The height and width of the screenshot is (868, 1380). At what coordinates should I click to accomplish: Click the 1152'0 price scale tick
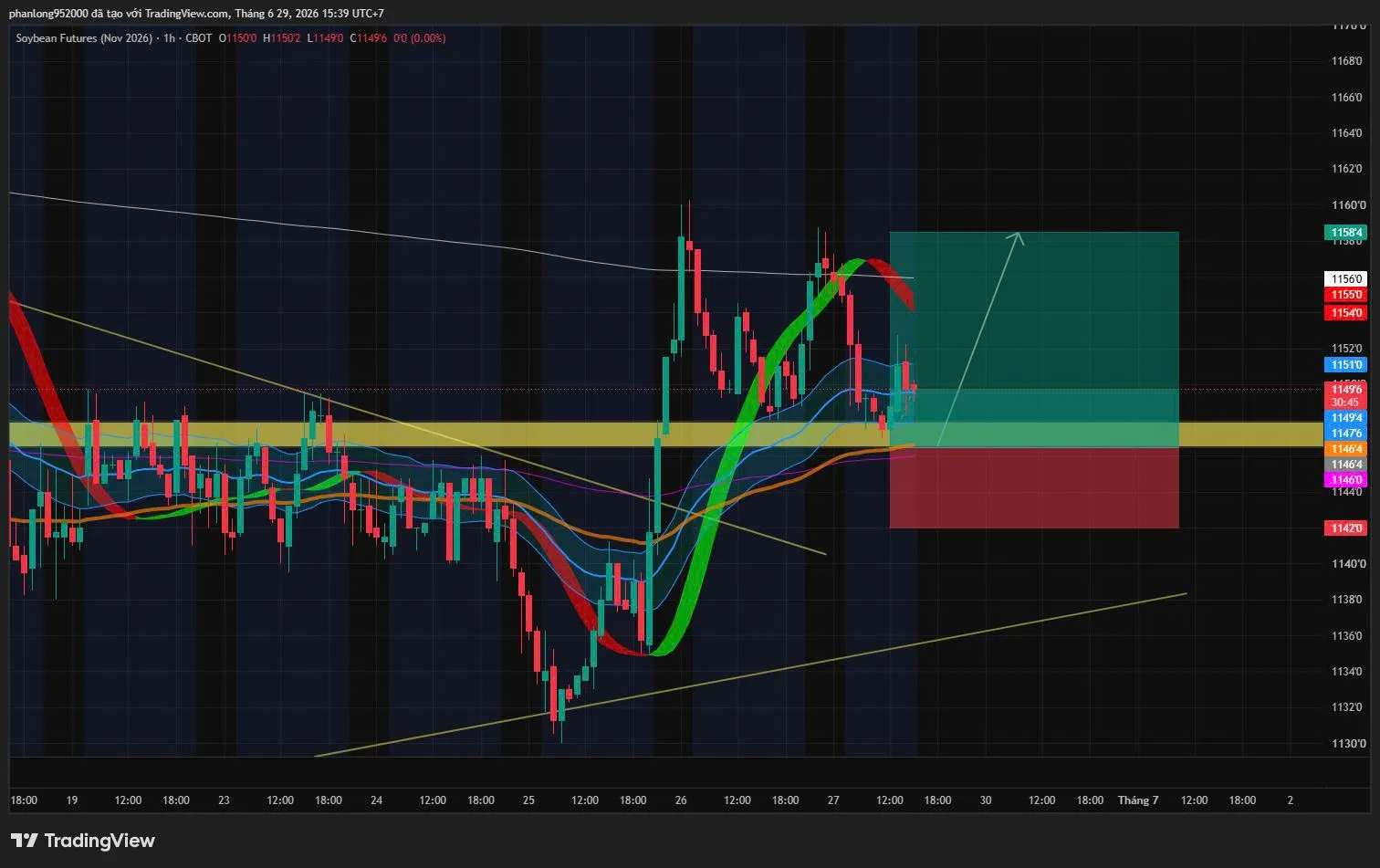[x=1347, y=349]
